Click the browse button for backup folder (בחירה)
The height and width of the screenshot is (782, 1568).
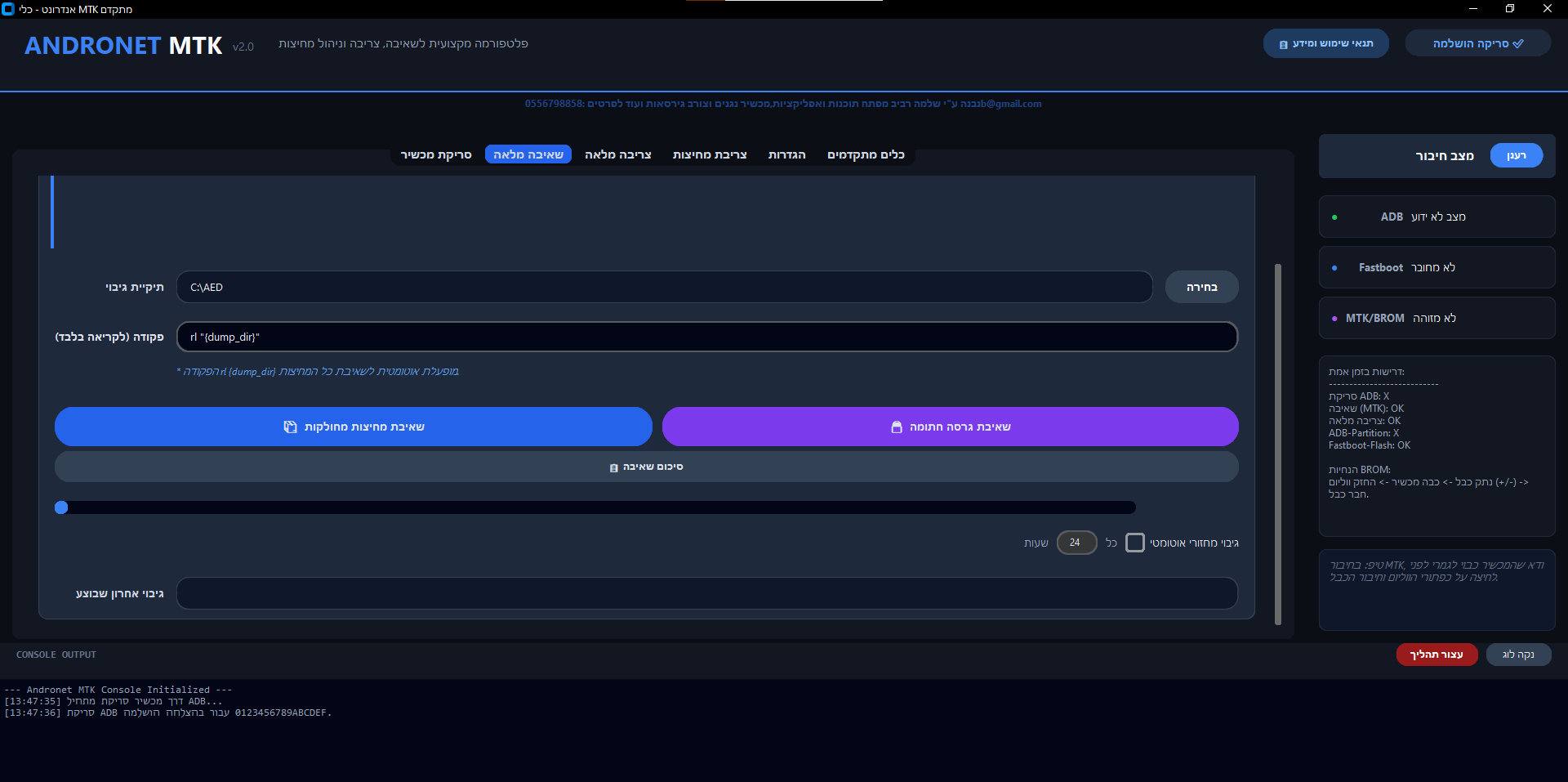coord(1201,287)
